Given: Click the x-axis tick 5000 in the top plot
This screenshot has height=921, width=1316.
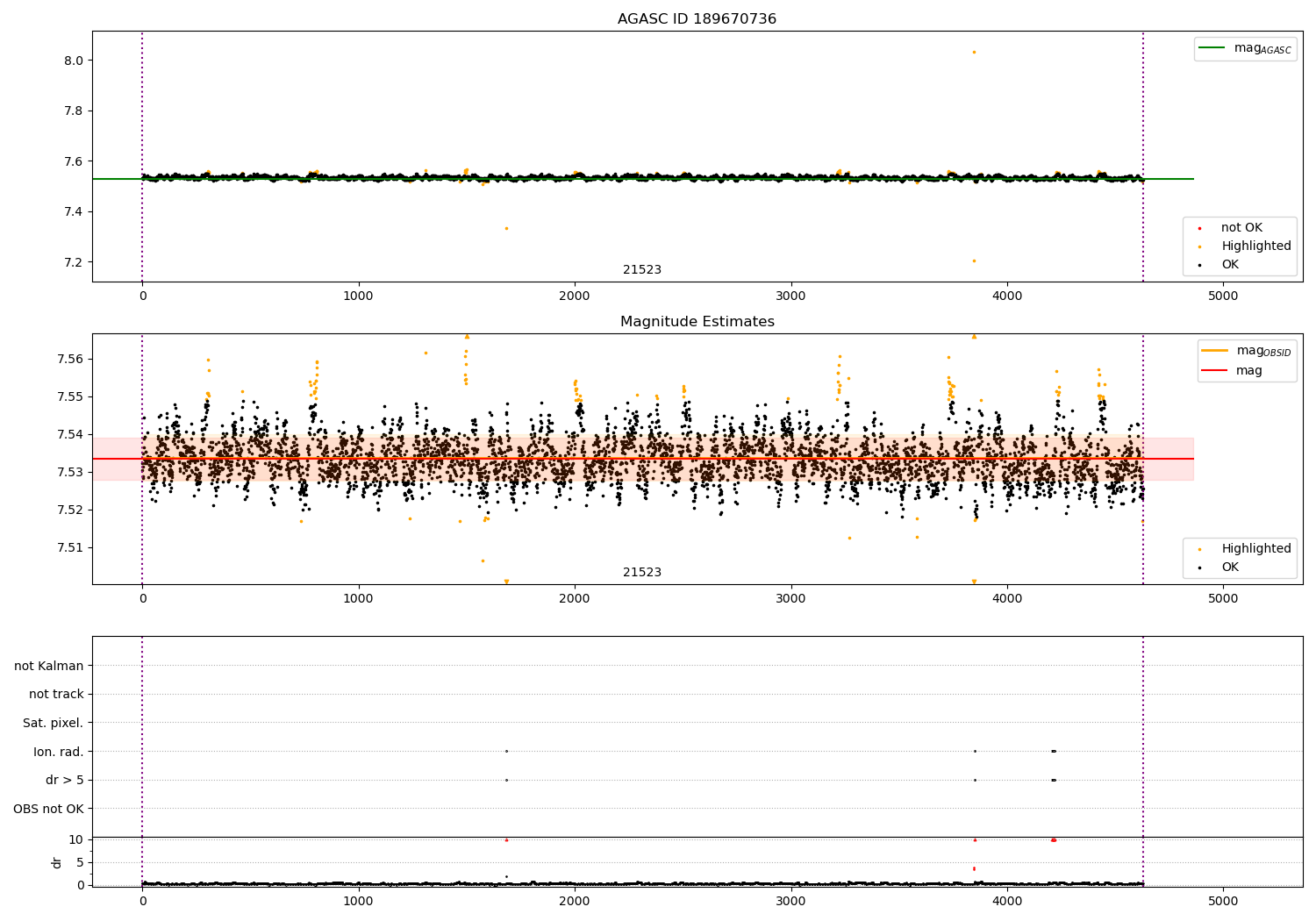Looking at the screenshot, I should 1223,296.
